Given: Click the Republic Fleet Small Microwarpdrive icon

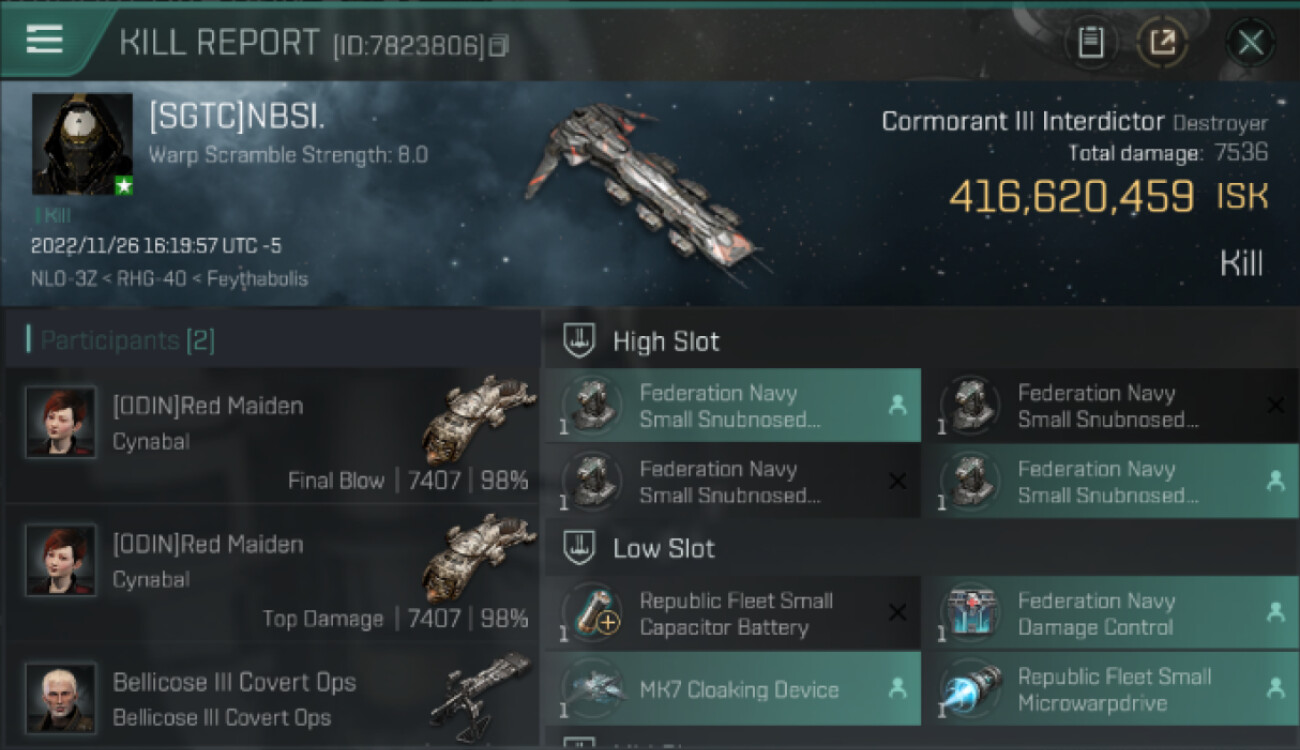Looking at the screenshot, I should [x=971, y=689].
